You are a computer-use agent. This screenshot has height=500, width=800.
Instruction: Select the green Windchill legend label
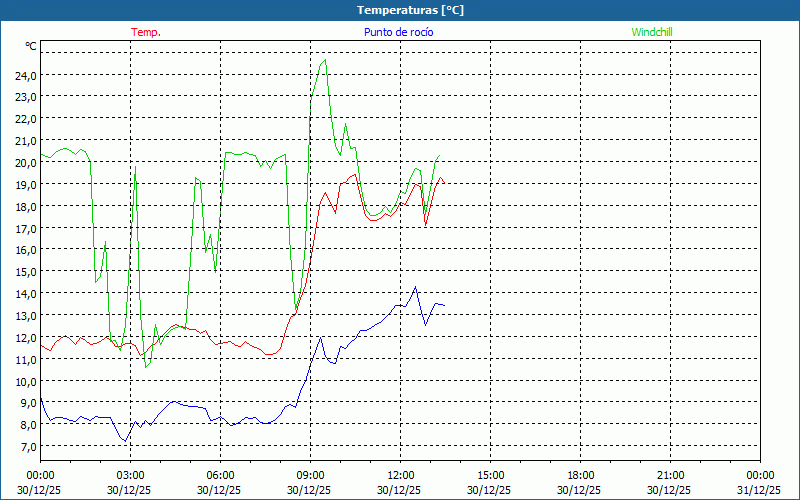(652, 32)
